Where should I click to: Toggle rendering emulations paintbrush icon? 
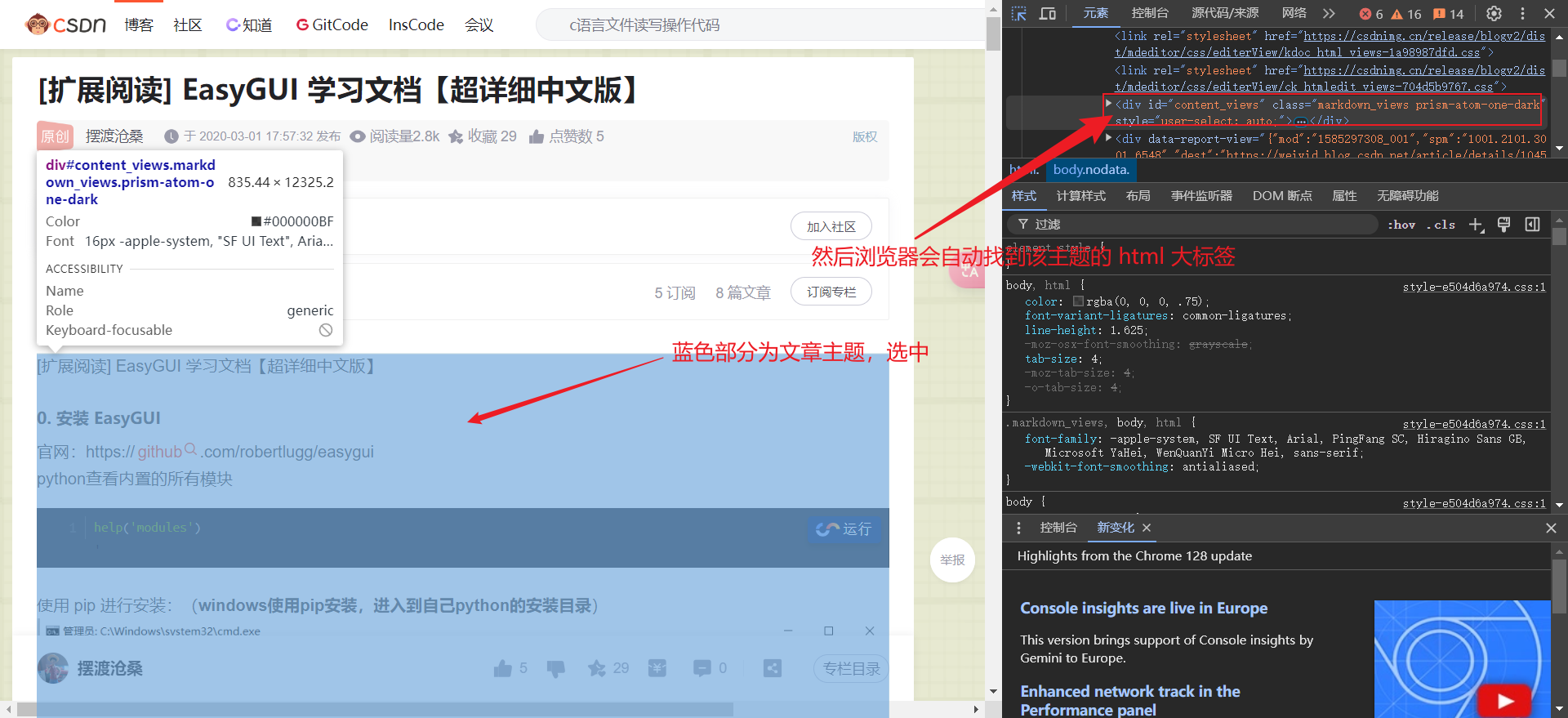pos(1504,225)
